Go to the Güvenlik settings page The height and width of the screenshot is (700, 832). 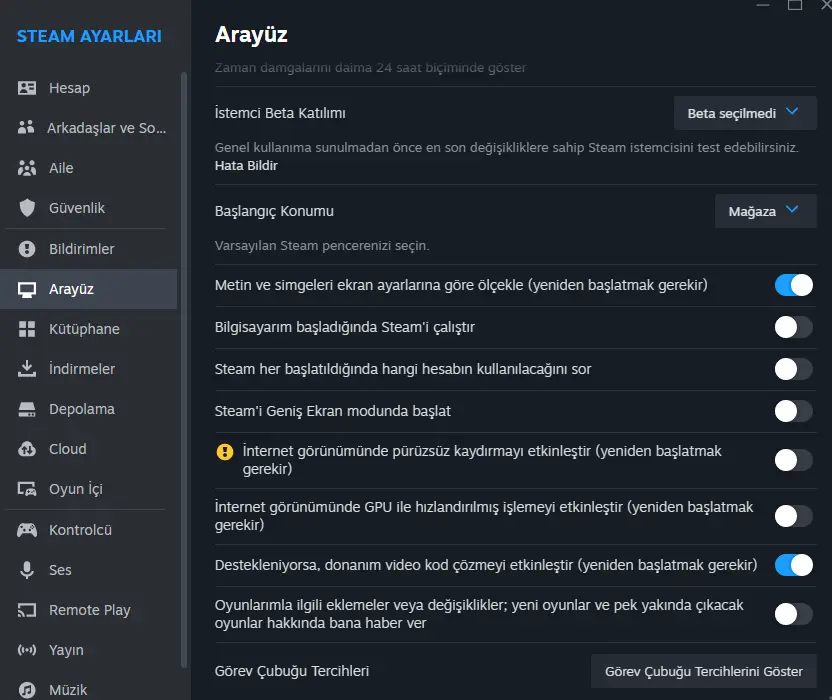pyautogui.click(x=88, y=208)
